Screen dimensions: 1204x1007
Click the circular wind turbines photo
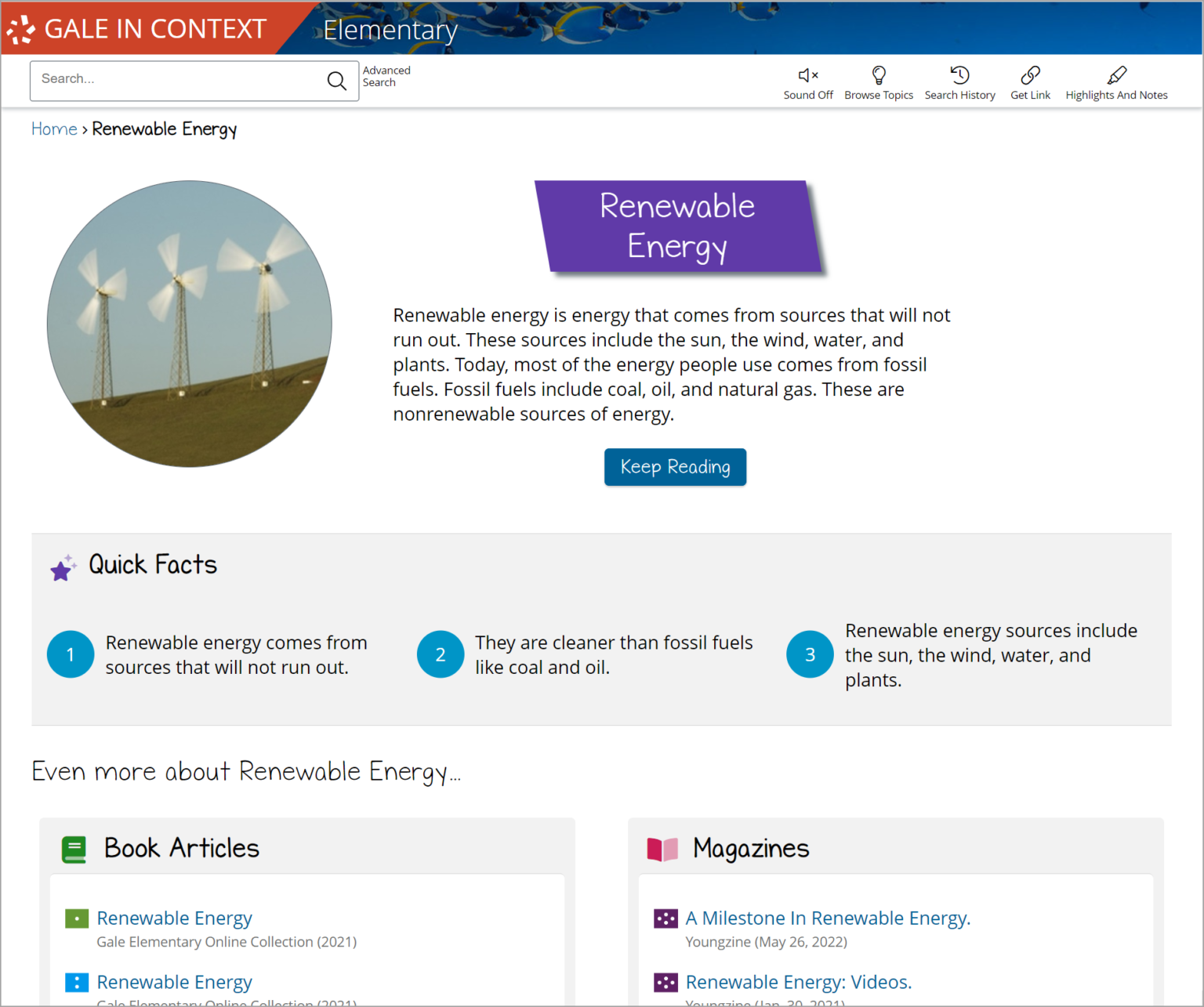[189, 323]
